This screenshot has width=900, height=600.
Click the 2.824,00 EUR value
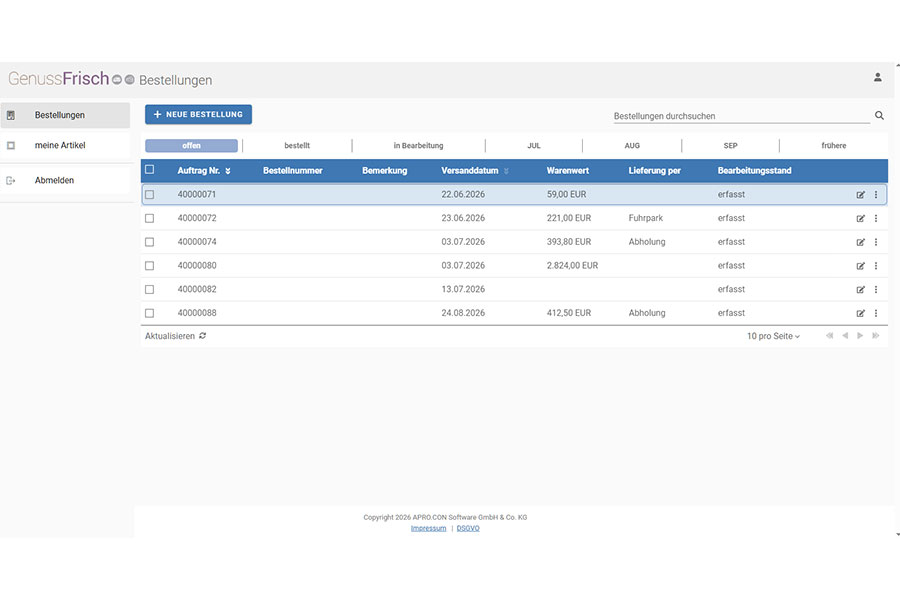pyautogui.click(x=572, y=266)
